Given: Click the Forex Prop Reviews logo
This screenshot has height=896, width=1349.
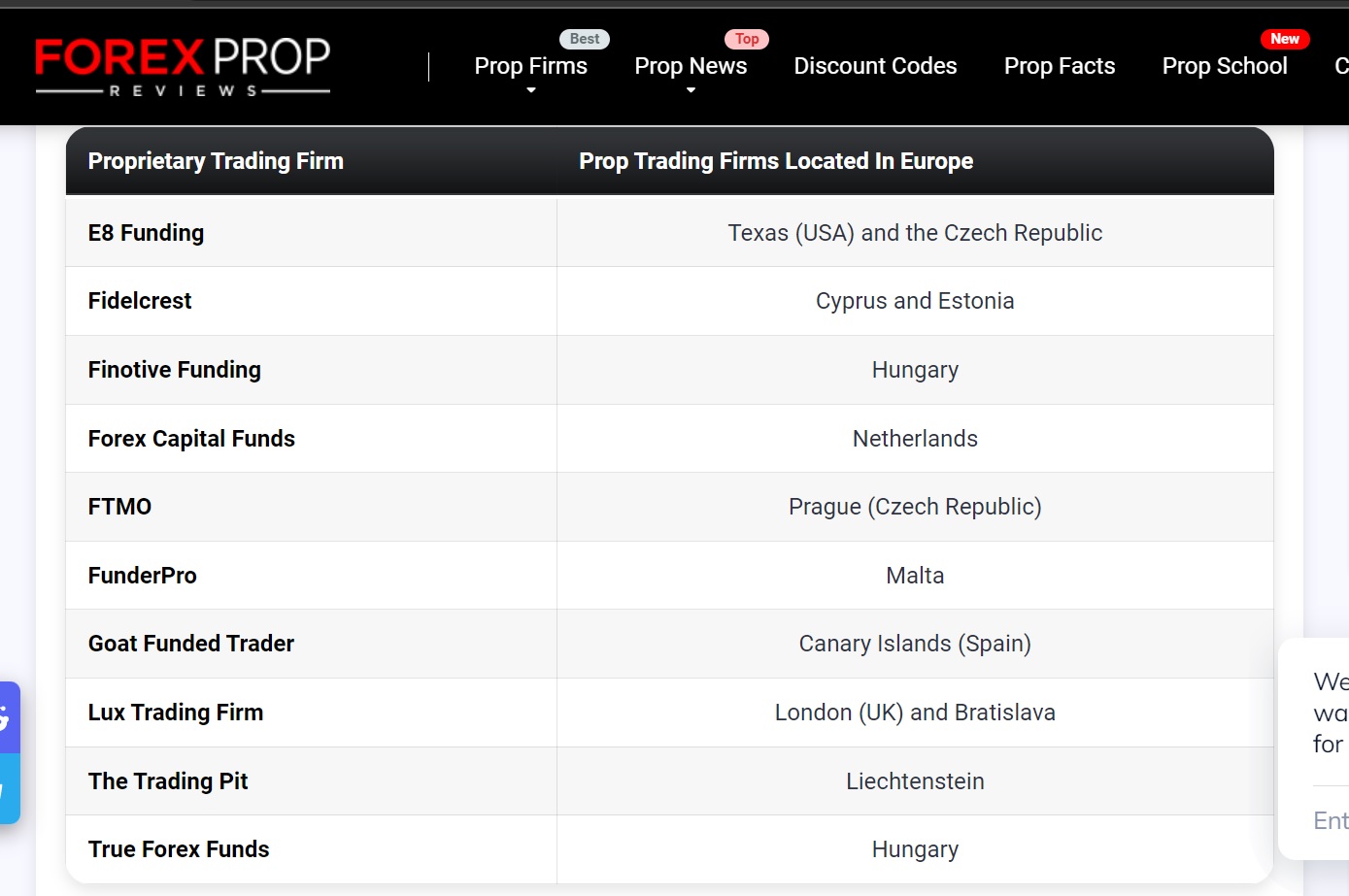Looking at the screenshot, I should coord(183,66).
